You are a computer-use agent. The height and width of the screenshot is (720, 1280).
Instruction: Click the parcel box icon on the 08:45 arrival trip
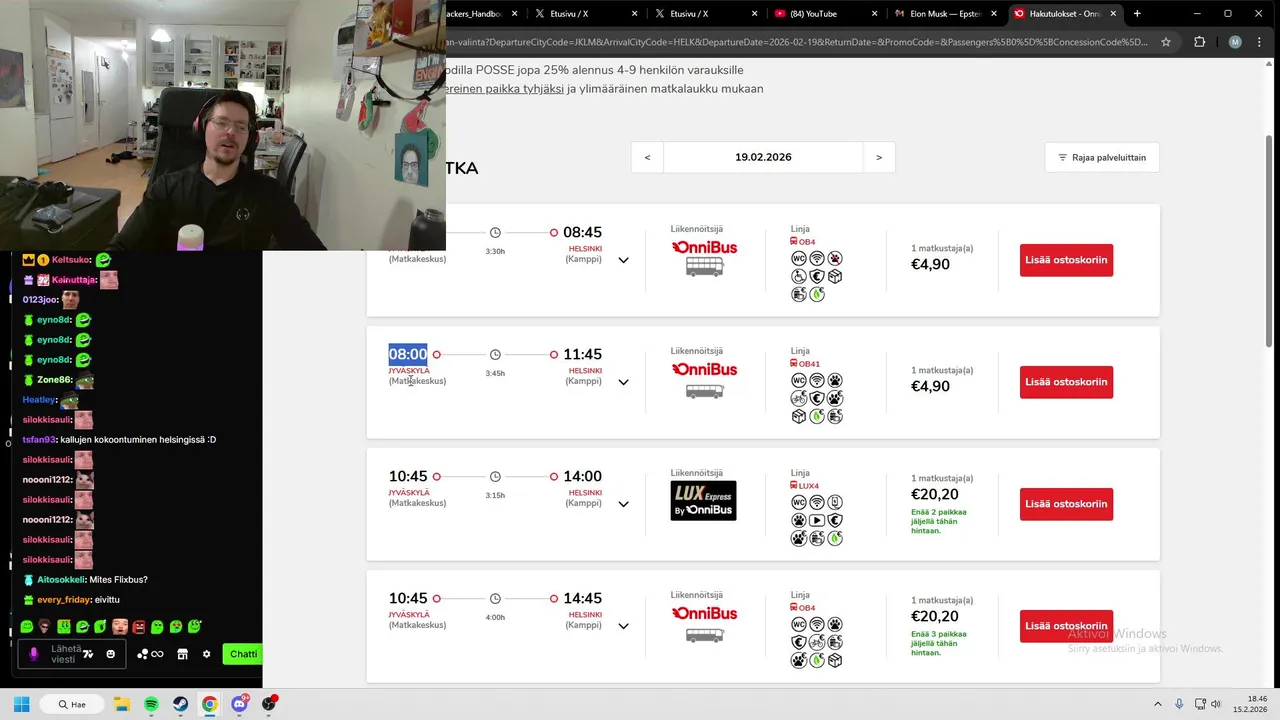point(835,277)
